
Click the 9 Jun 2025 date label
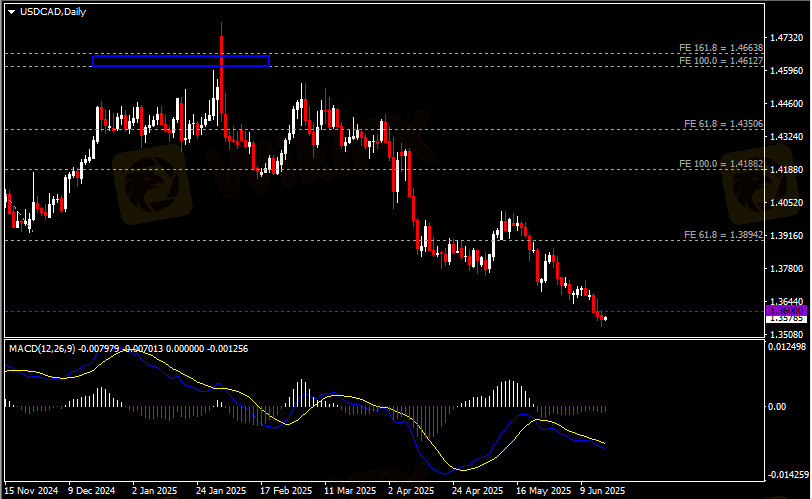602,490
